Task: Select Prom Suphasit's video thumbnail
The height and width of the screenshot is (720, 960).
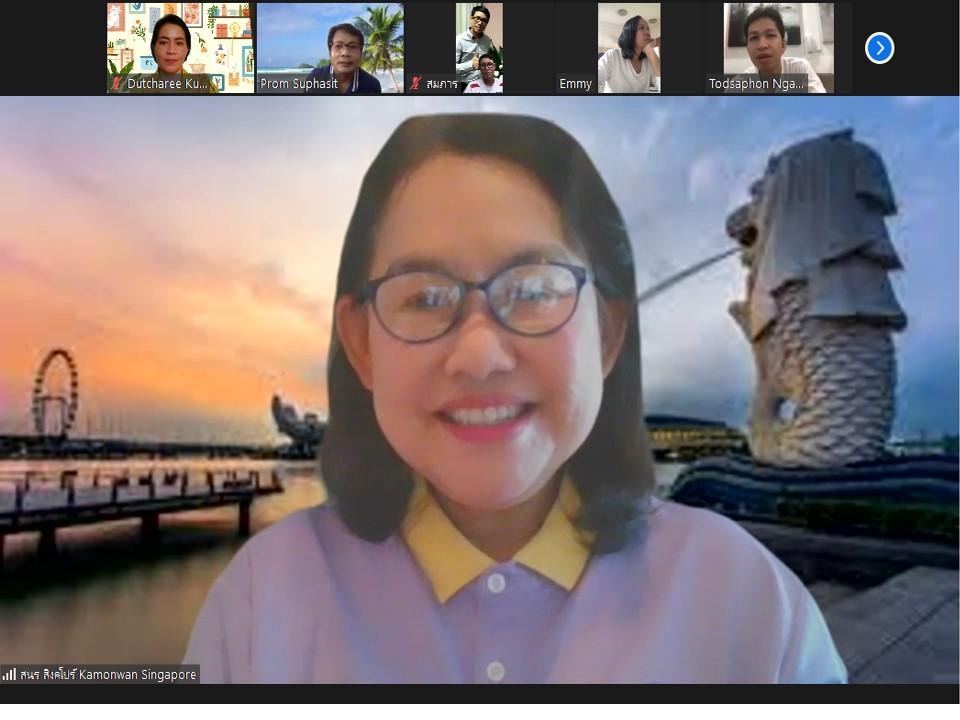Action: (330, 40)
